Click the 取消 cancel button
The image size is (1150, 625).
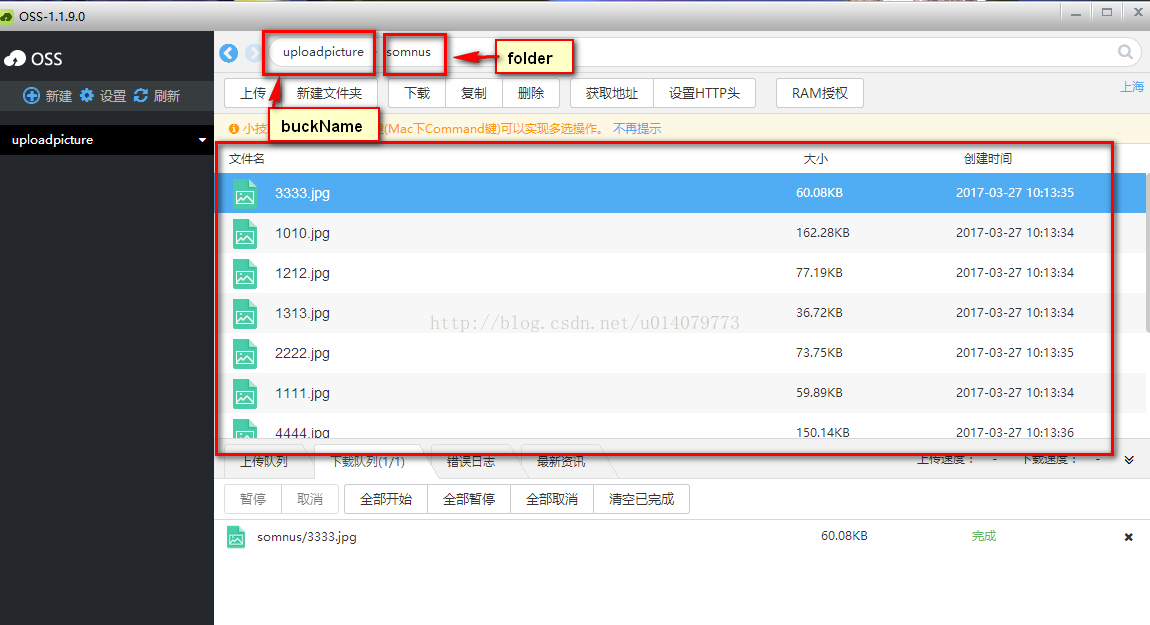[x=310, y=500]
